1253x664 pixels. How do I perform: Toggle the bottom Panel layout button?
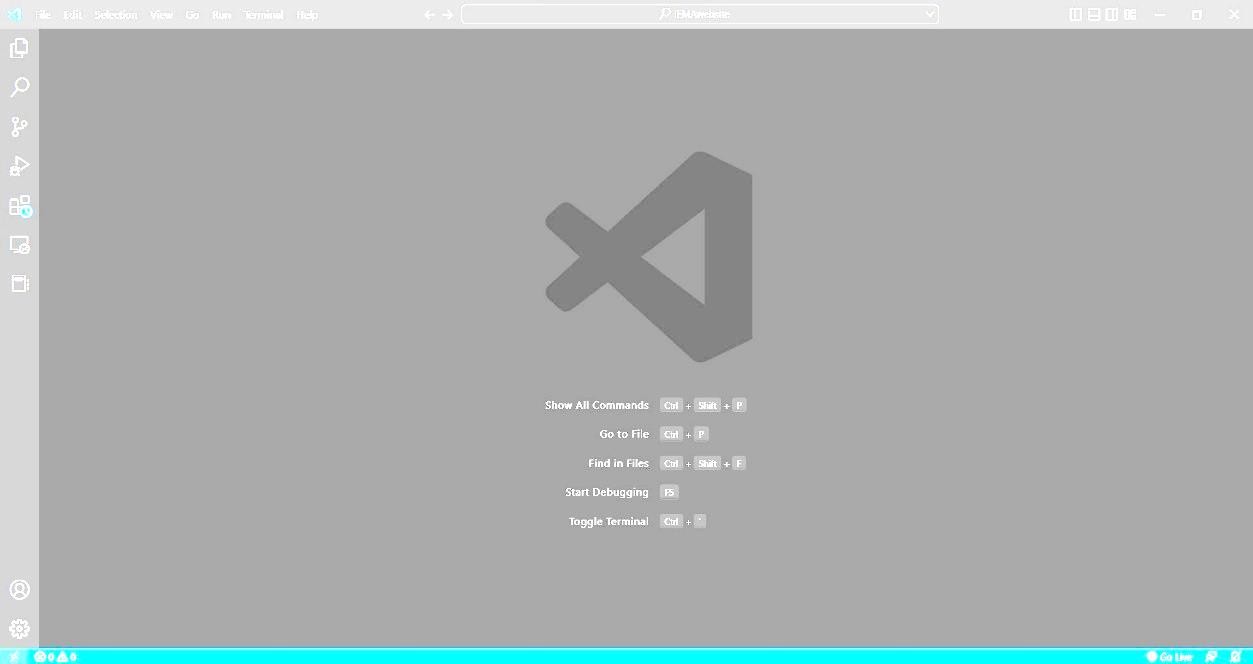point(1094,15)
